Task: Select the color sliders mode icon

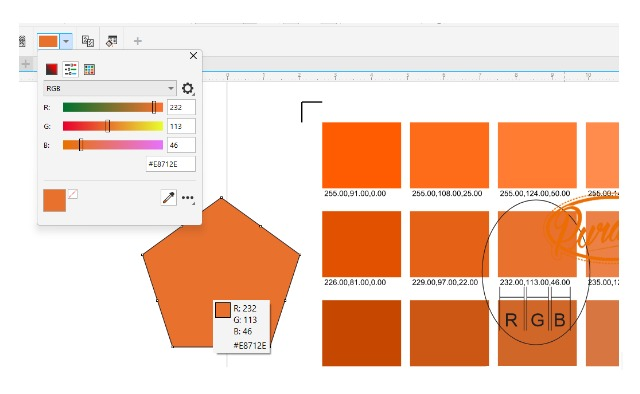Action: (71, 69)
